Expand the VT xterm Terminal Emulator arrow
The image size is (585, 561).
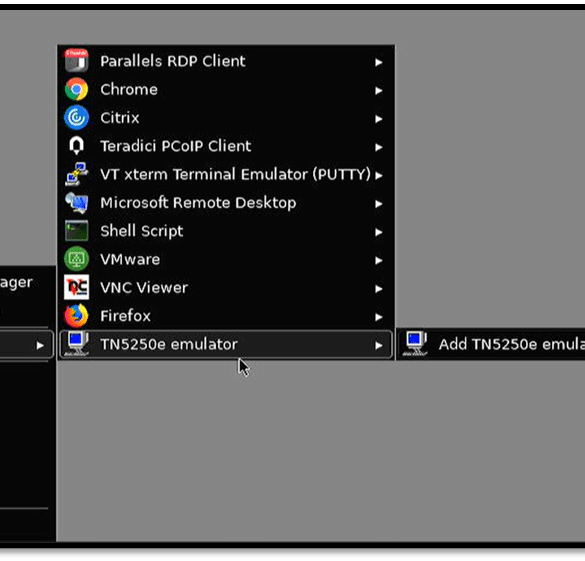(379, 175)
